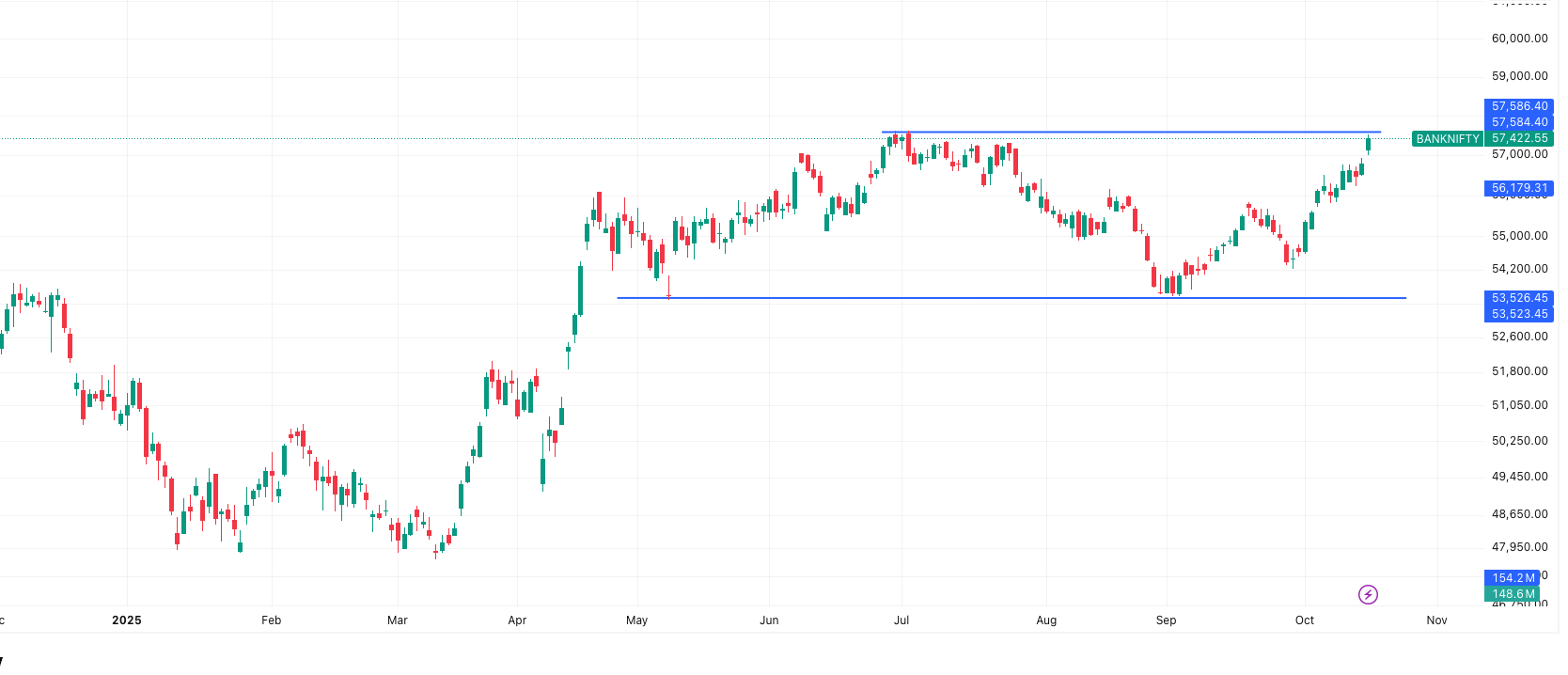Click the 154.2 M volume label
The width and height of the screenshot is (1568, 675).
coord(1513,578)
